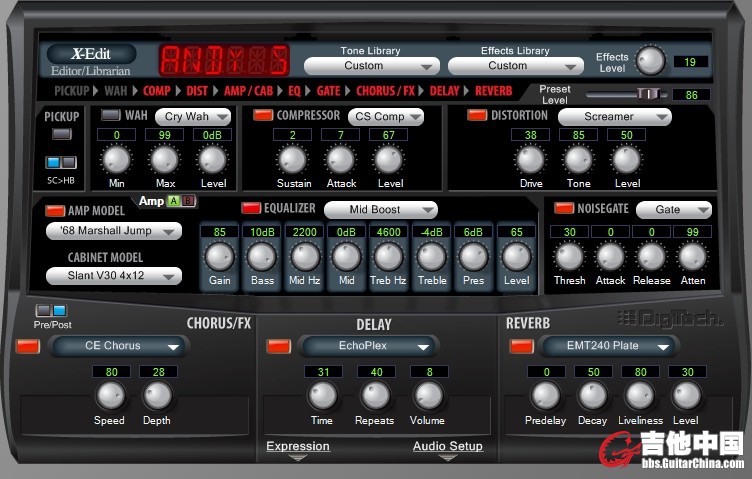
Task: Click the Distortion Drive knob
Action: [x=530, y=160]
